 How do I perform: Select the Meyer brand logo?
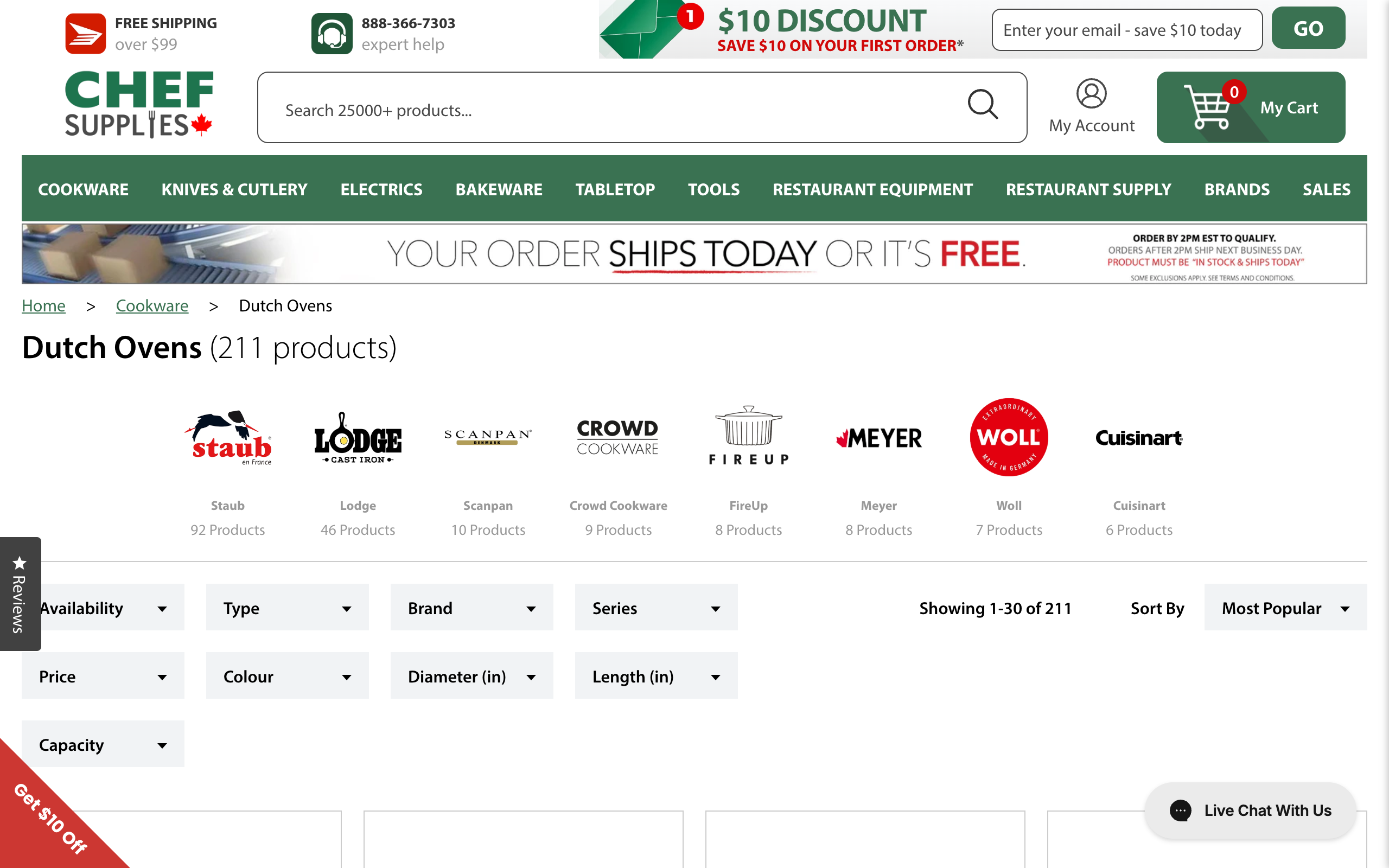(x=879, y=438)
